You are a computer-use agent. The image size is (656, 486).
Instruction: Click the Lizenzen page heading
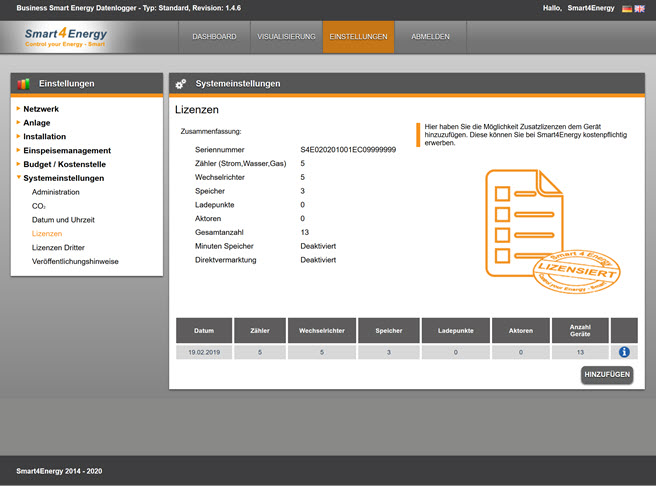click(x=197, y=110)
